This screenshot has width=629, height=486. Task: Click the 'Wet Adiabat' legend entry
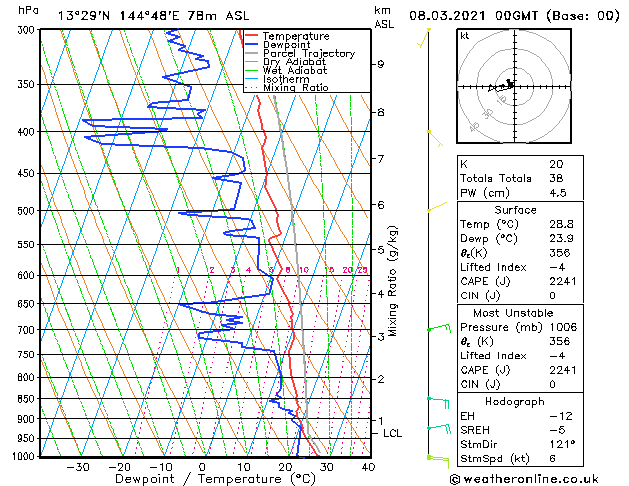[x=295, y=70]
